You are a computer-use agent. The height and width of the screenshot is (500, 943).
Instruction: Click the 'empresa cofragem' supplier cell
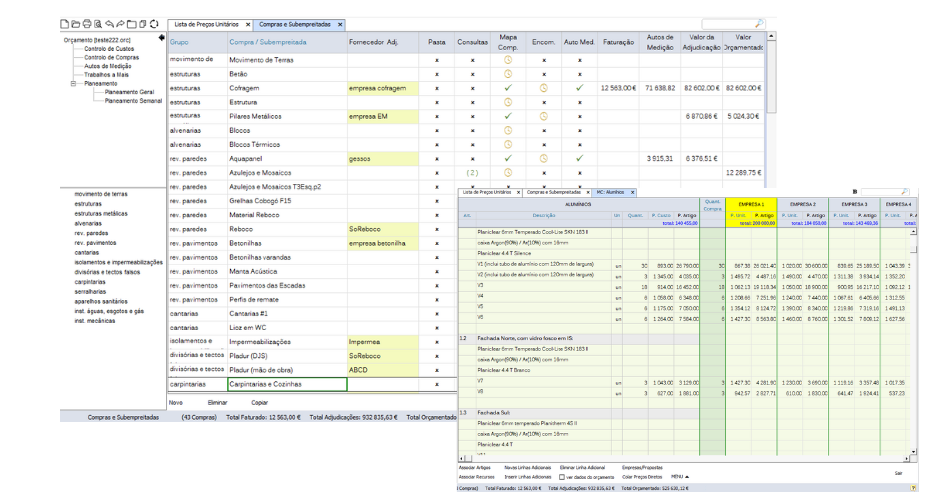pyautogui.click(x=382, y=88)
